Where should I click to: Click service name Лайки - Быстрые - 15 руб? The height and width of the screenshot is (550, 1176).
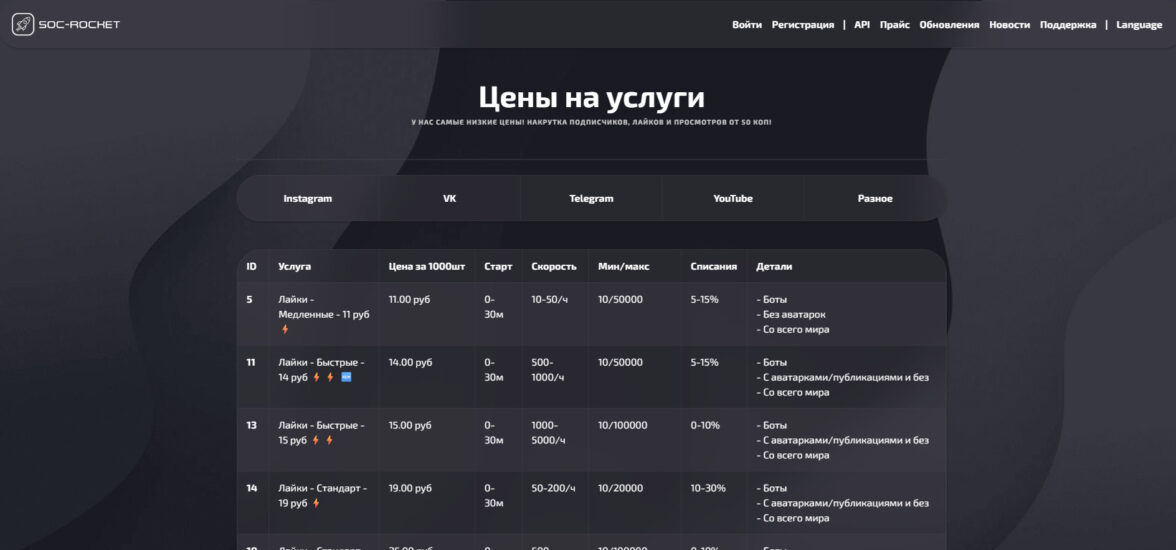[x=321, y=432]
